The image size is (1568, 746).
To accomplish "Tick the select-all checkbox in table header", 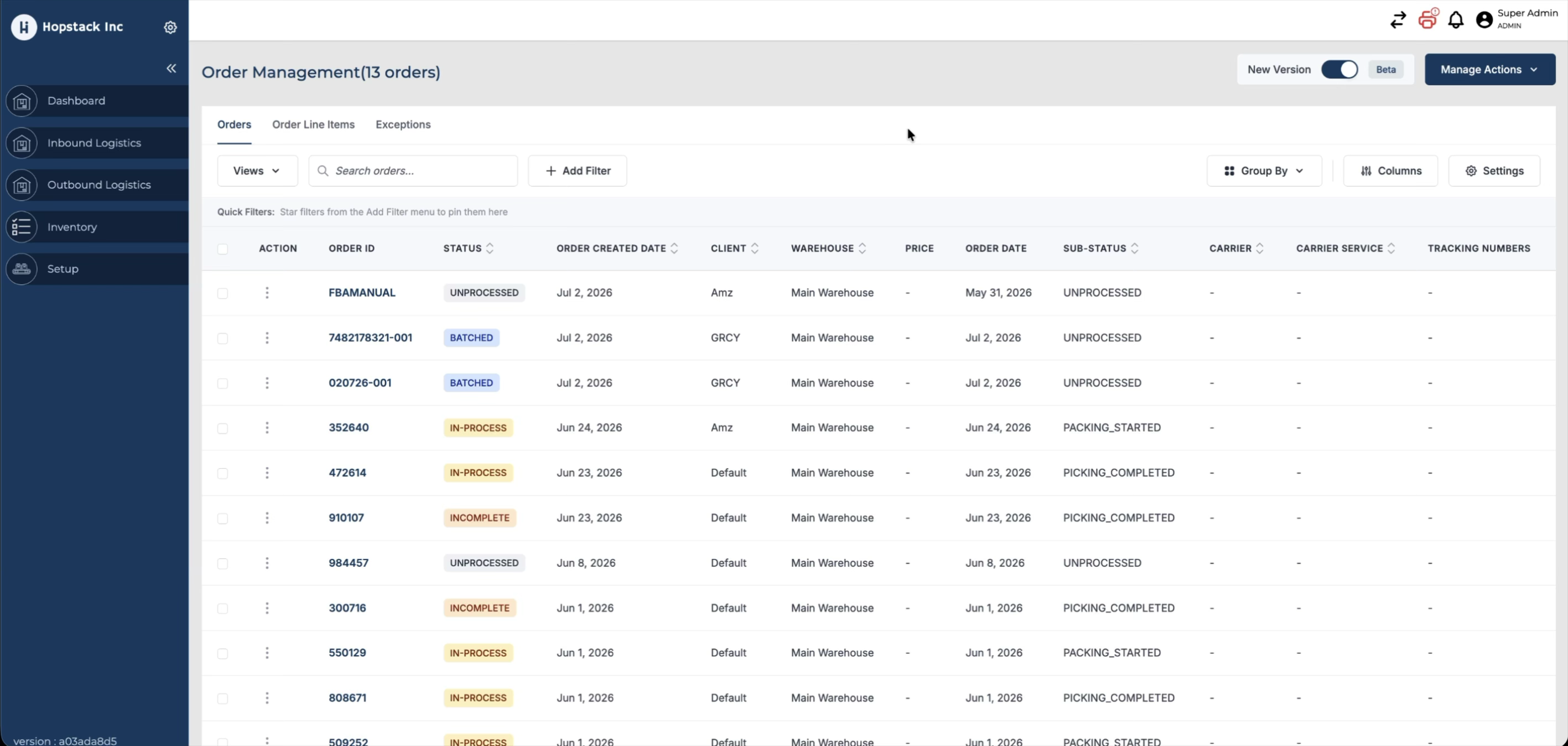I will coord(223,249).
